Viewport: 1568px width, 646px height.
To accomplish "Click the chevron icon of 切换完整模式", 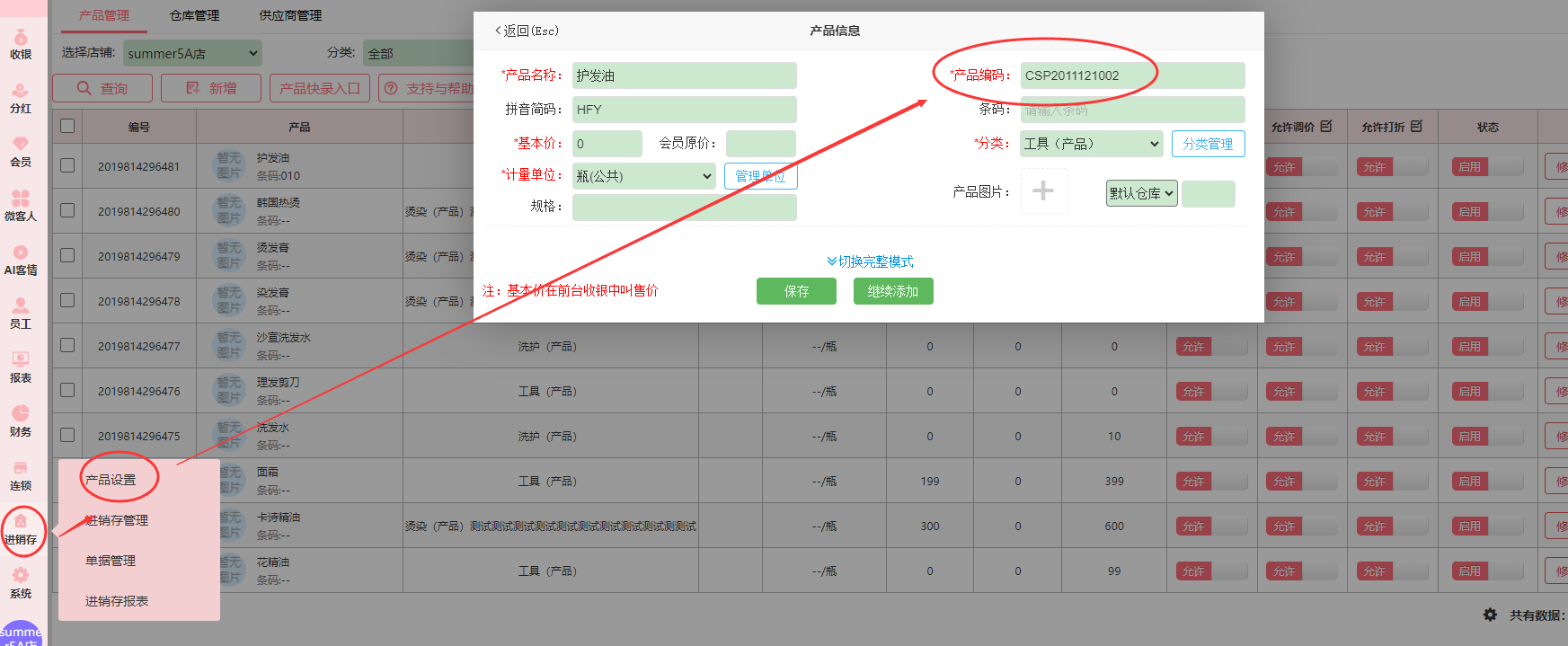I will pos(832,261).
